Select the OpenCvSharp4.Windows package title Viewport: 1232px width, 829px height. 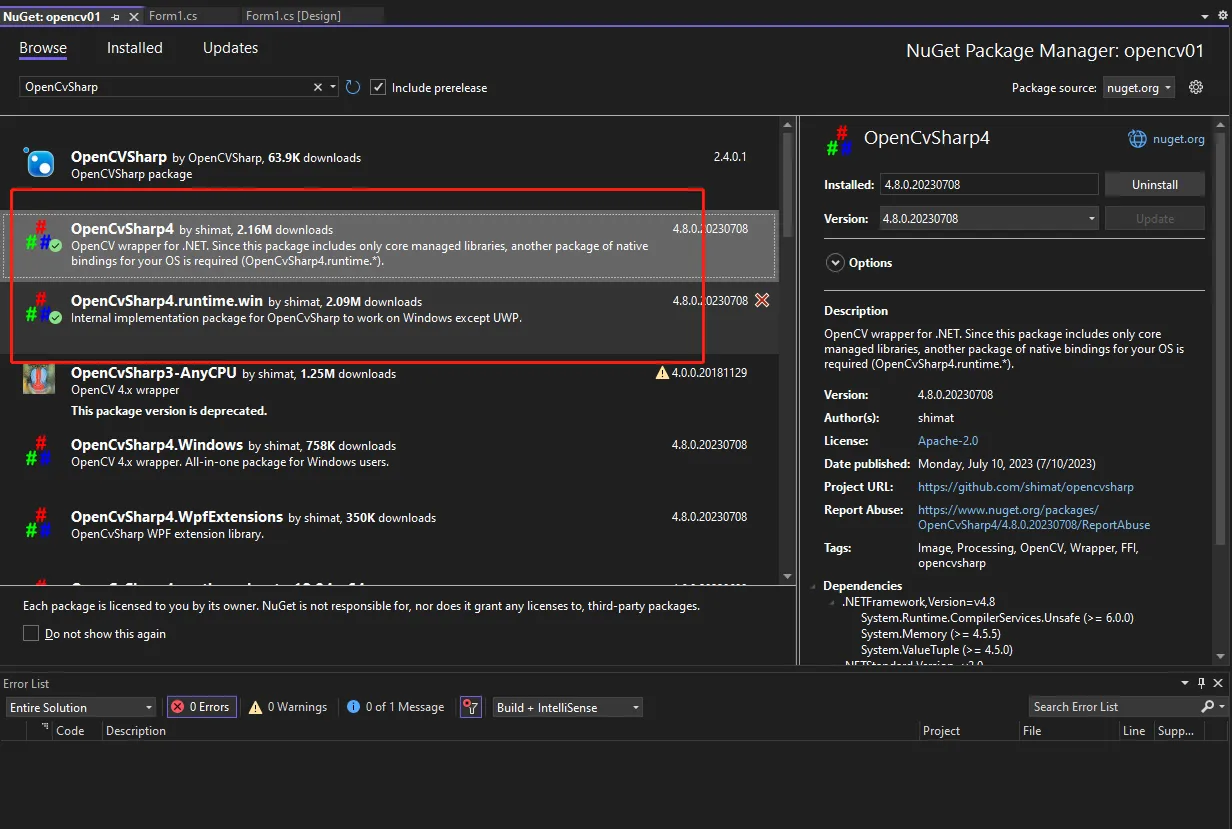[x=157, y=445]
